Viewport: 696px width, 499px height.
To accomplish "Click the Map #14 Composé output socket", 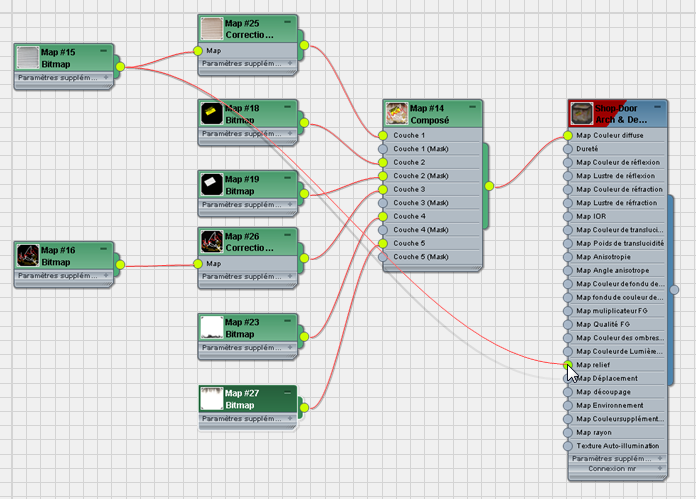I will (489, 186).
